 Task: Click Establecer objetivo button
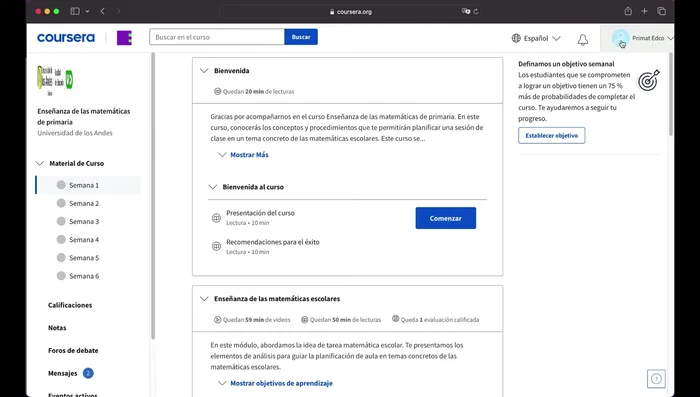point(552,135)
